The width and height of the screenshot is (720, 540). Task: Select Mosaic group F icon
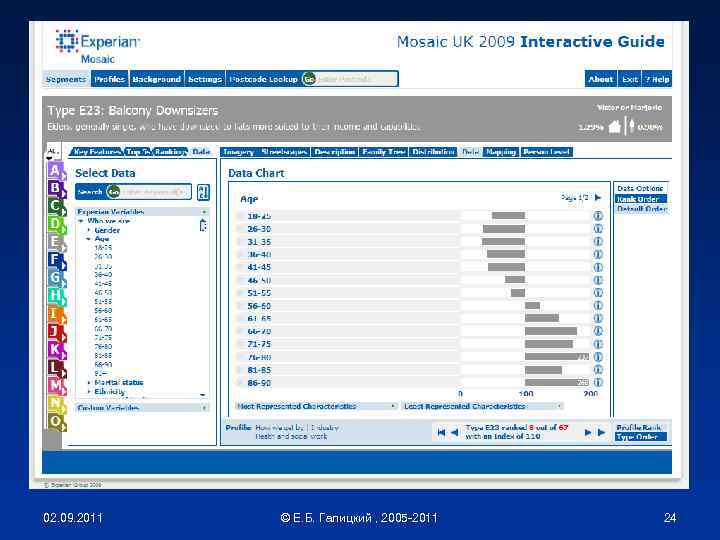point(56,260)
